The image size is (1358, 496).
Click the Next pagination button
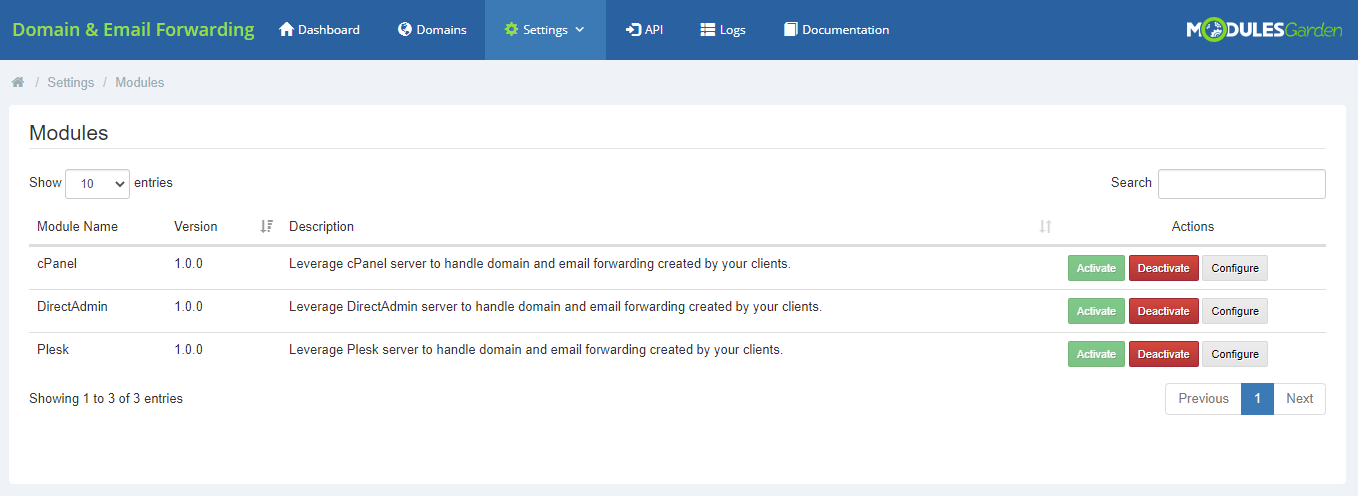pos(1299,398)
